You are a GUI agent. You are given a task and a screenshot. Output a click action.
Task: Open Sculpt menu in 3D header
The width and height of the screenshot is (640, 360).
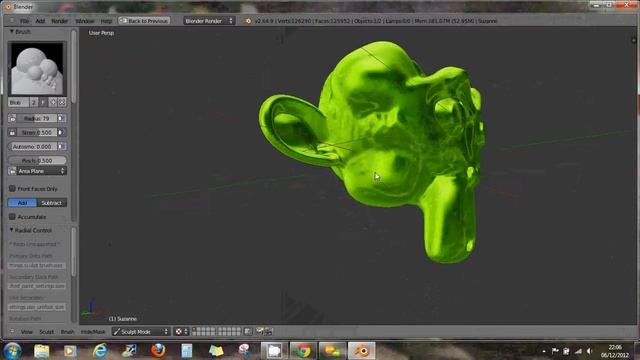47,332
